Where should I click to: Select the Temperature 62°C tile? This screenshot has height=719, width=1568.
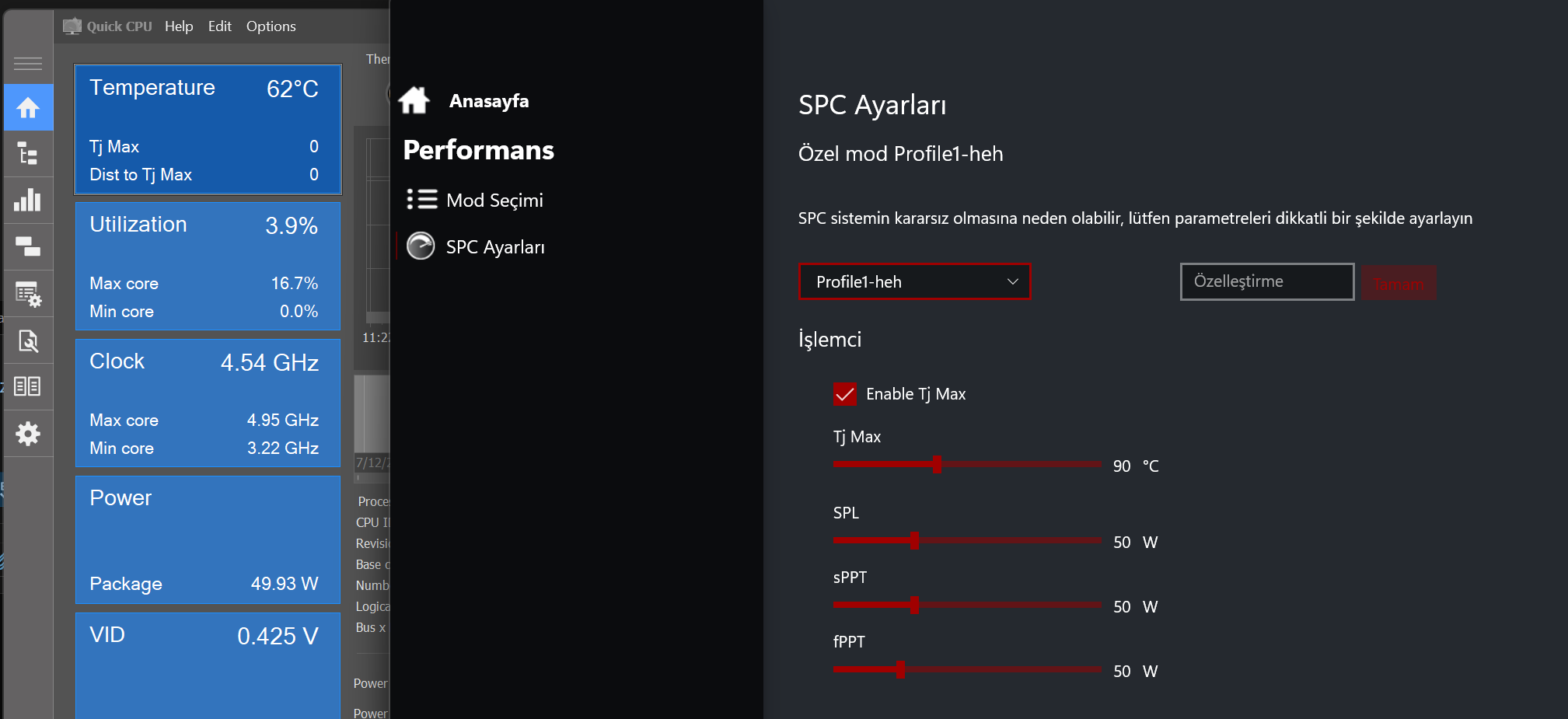tap(208, 129)
